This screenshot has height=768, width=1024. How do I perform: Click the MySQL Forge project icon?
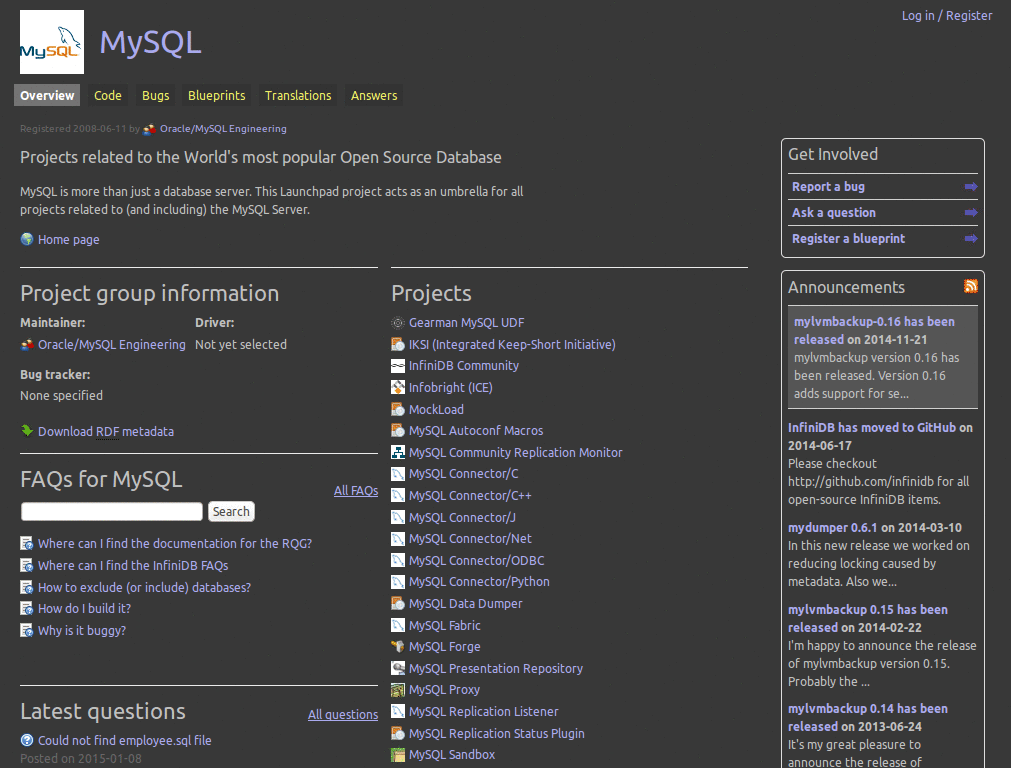click(x=398, y=647)
